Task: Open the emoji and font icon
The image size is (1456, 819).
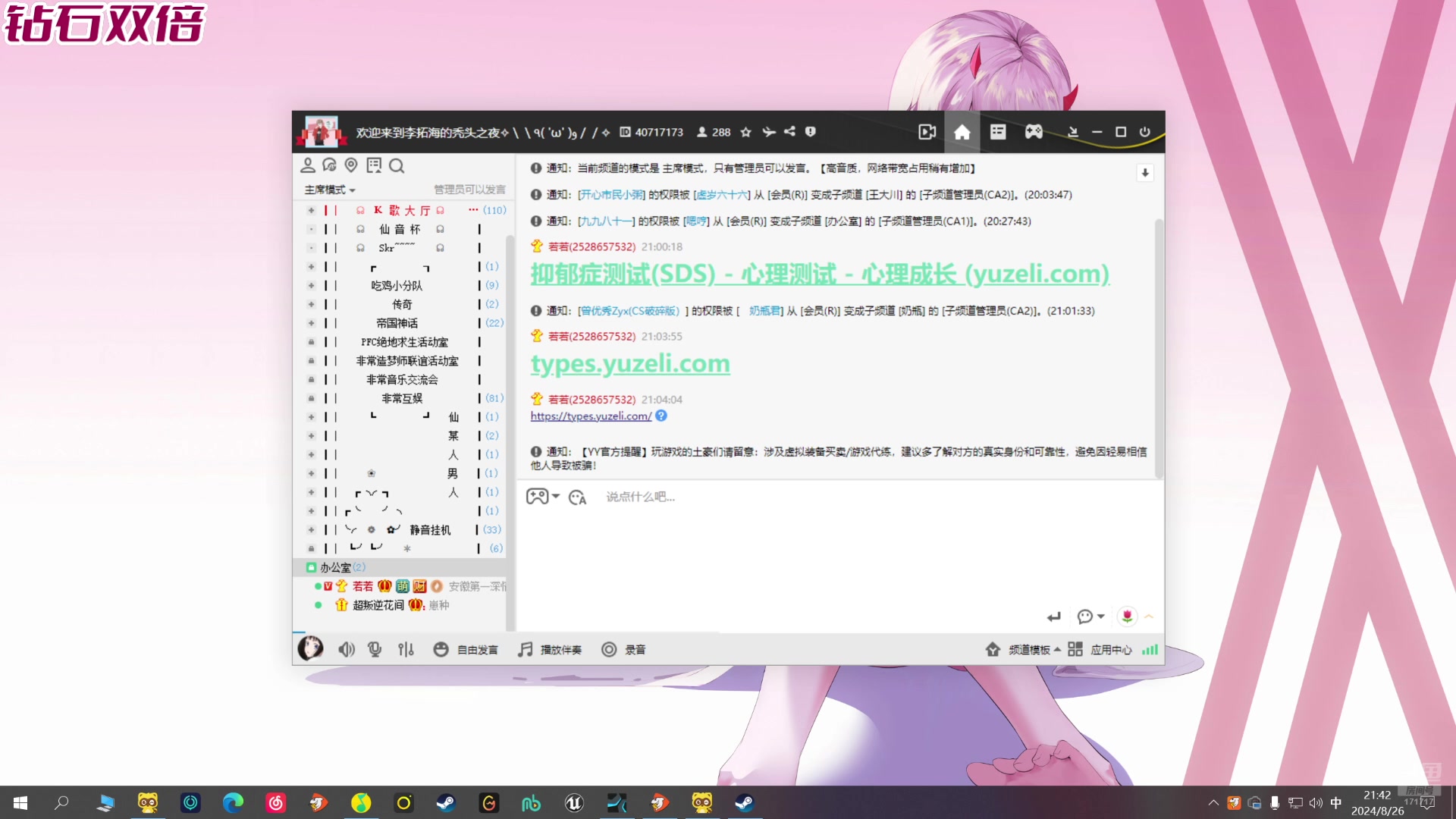Action: coord(578,497)
